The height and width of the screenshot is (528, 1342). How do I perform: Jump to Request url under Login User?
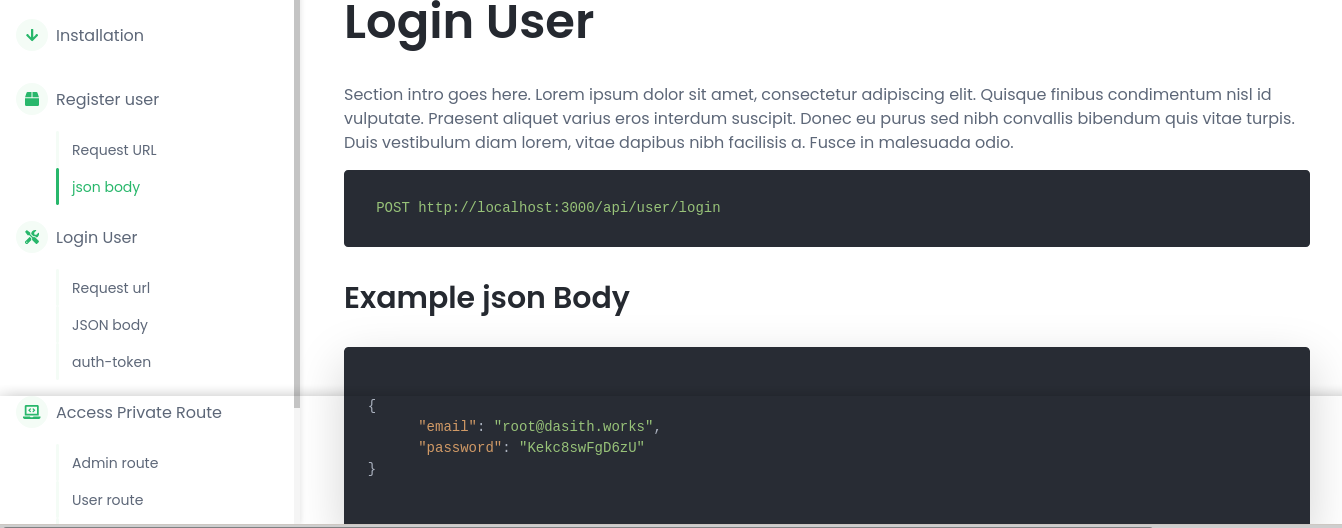tap(111, 288)
